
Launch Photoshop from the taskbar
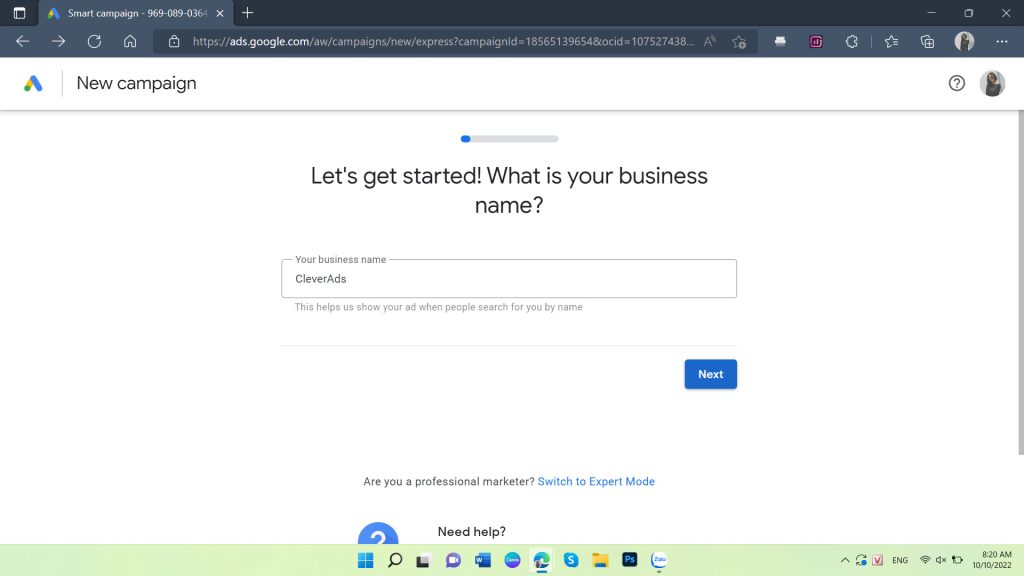(x=629, y=560)
